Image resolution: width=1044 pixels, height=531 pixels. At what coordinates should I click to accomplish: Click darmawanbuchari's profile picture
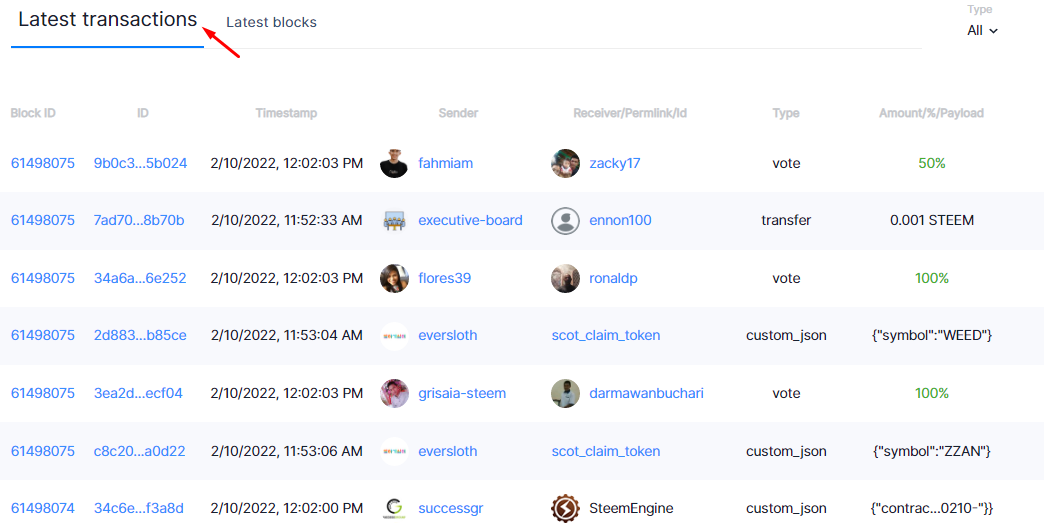click(x=565, y=393)
